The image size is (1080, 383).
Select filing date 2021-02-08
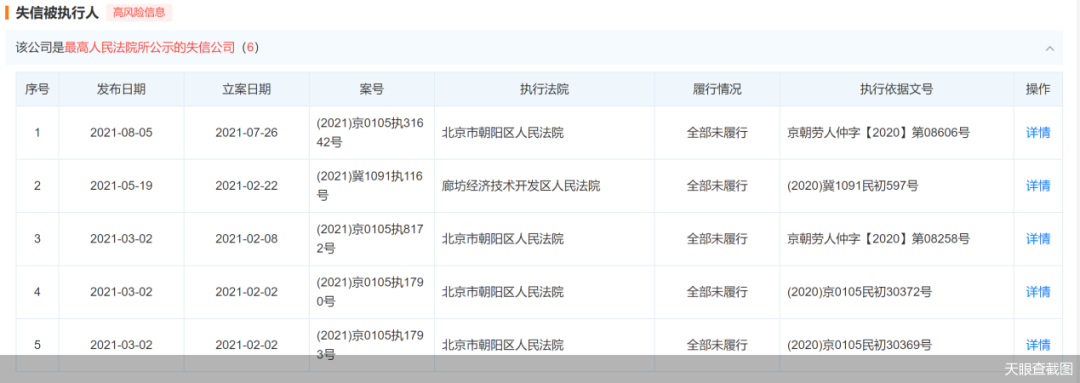[247, 239]
